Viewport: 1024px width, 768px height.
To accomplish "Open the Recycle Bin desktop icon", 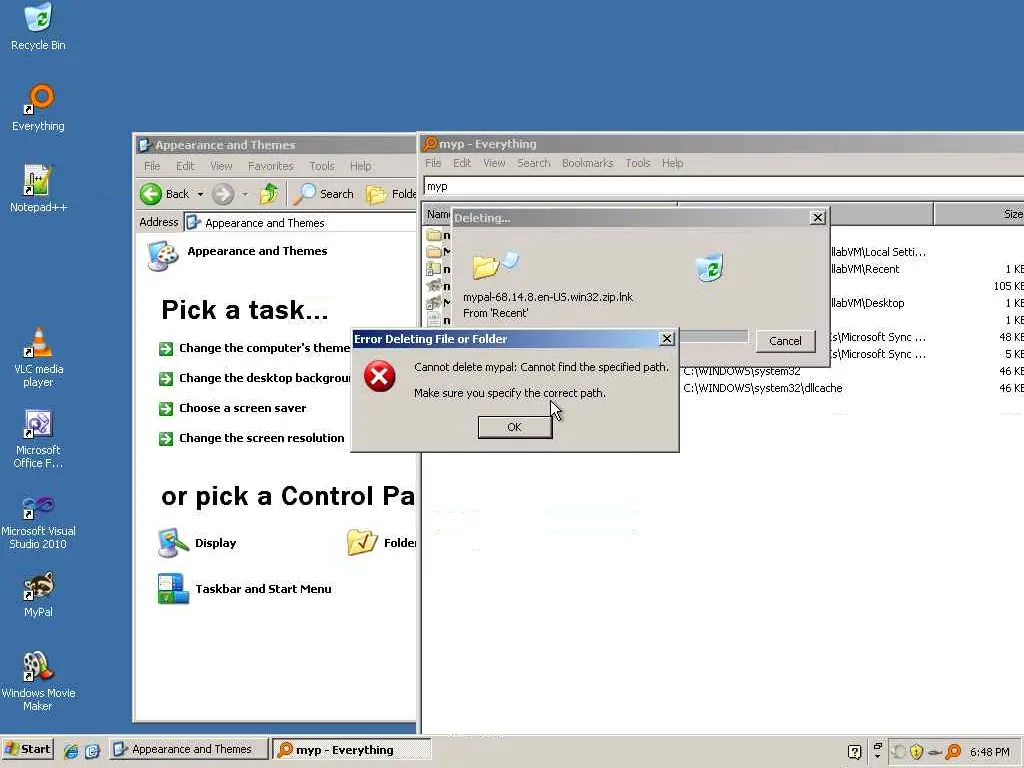I will point(38,27).
